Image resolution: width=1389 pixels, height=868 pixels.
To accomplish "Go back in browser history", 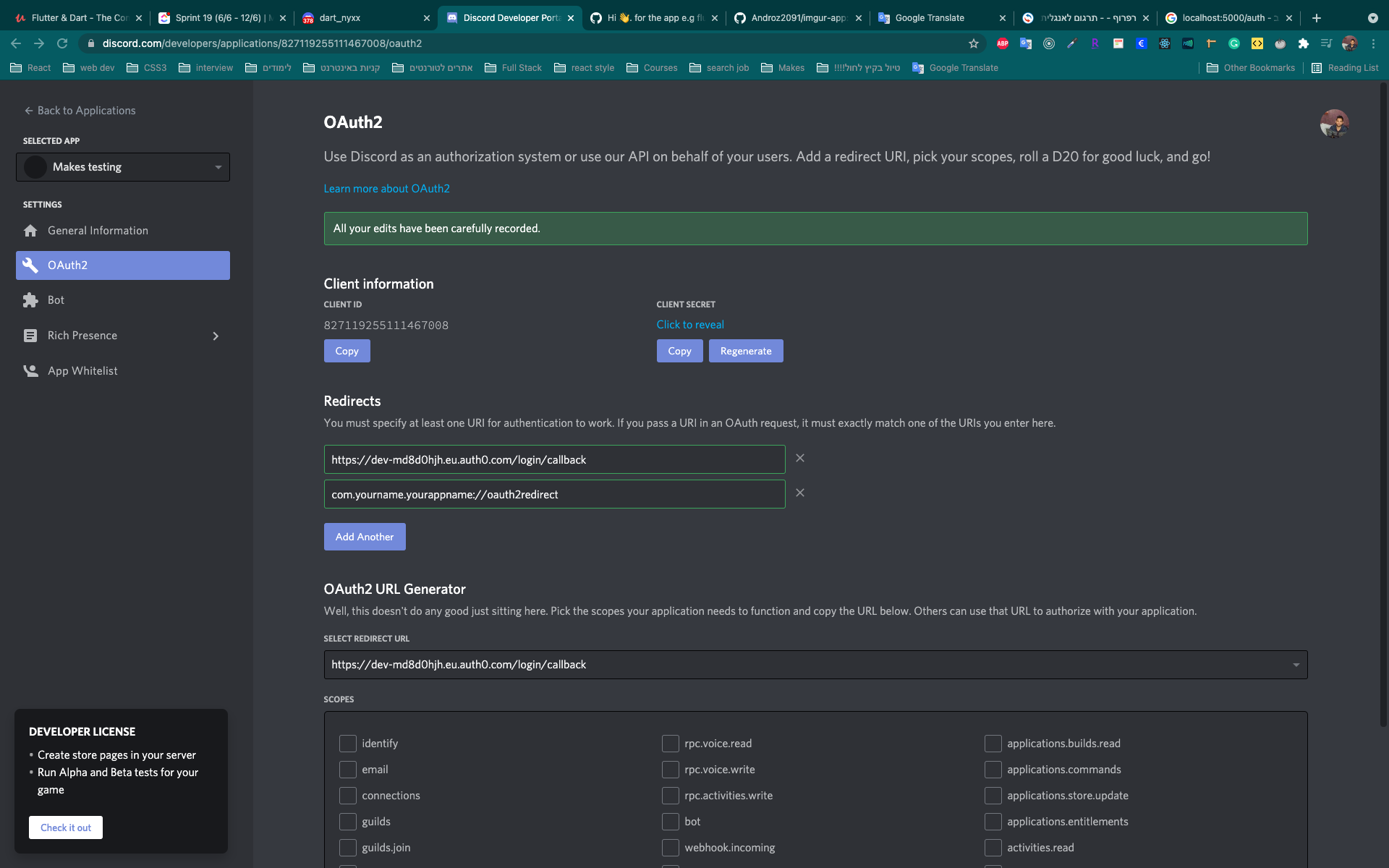I will (x=16, y=43).
